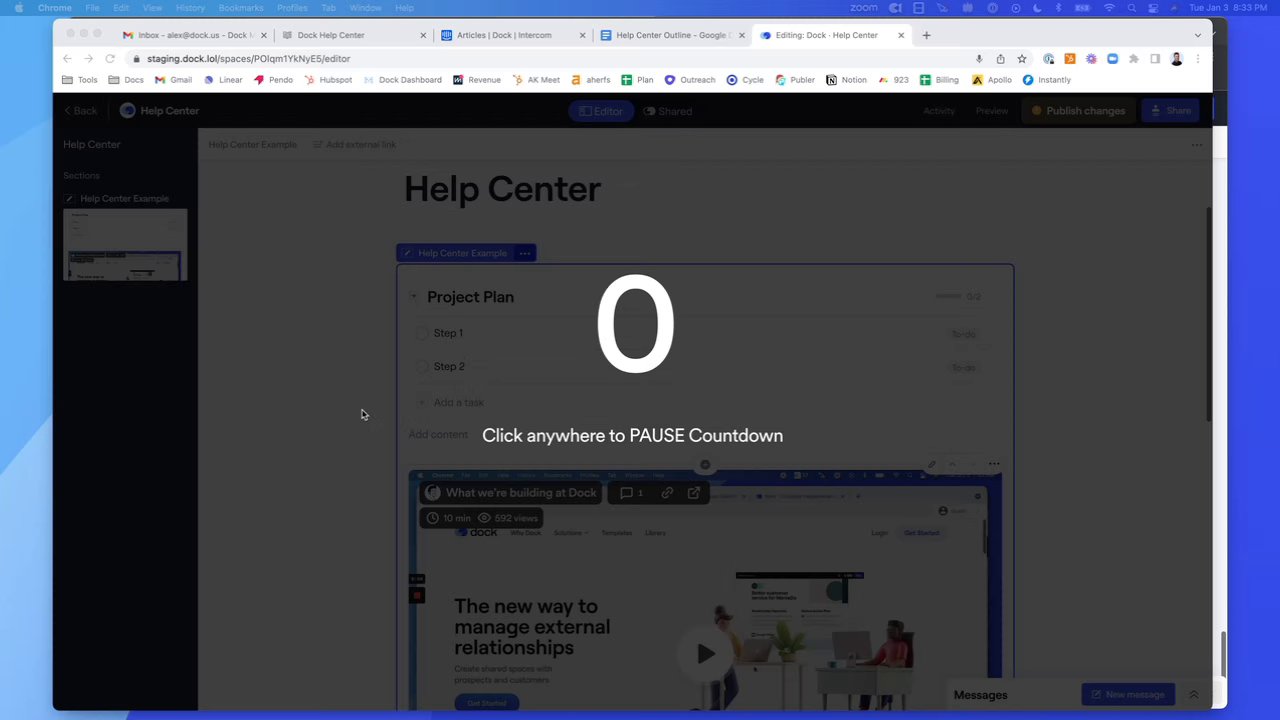Open a new Chrome tab

tap(926, 35)
